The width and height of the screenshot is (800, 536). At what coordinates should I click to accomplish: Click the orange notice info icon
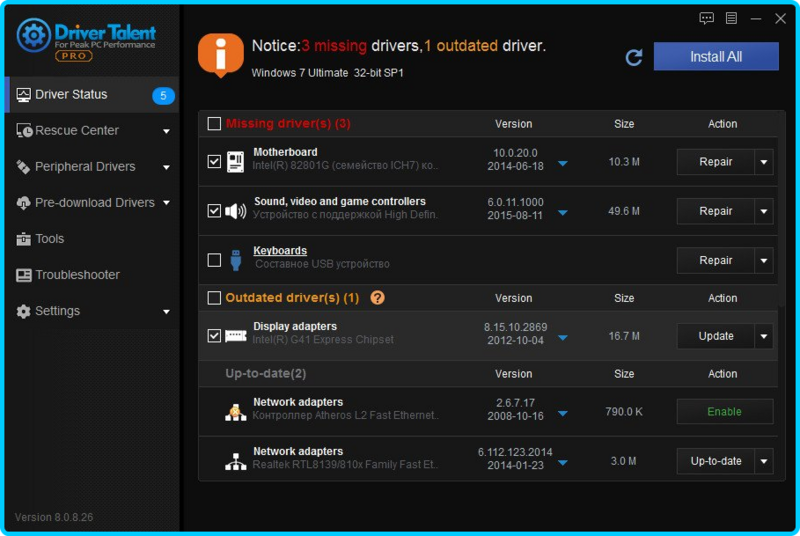tap(220, 55)
